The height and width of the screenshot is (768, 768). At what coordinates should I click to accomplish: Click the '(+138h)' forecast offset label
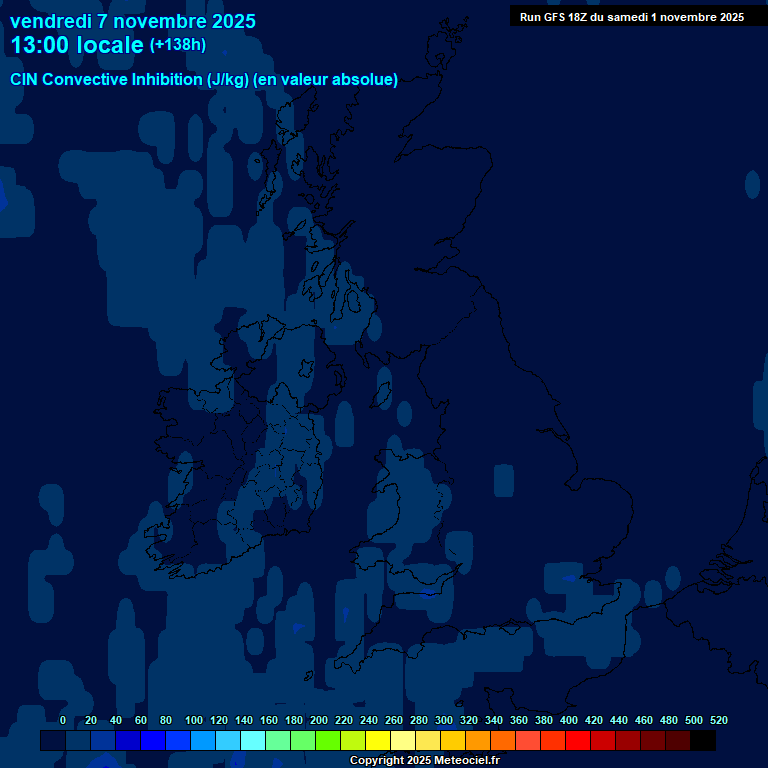tap(177, 45)
